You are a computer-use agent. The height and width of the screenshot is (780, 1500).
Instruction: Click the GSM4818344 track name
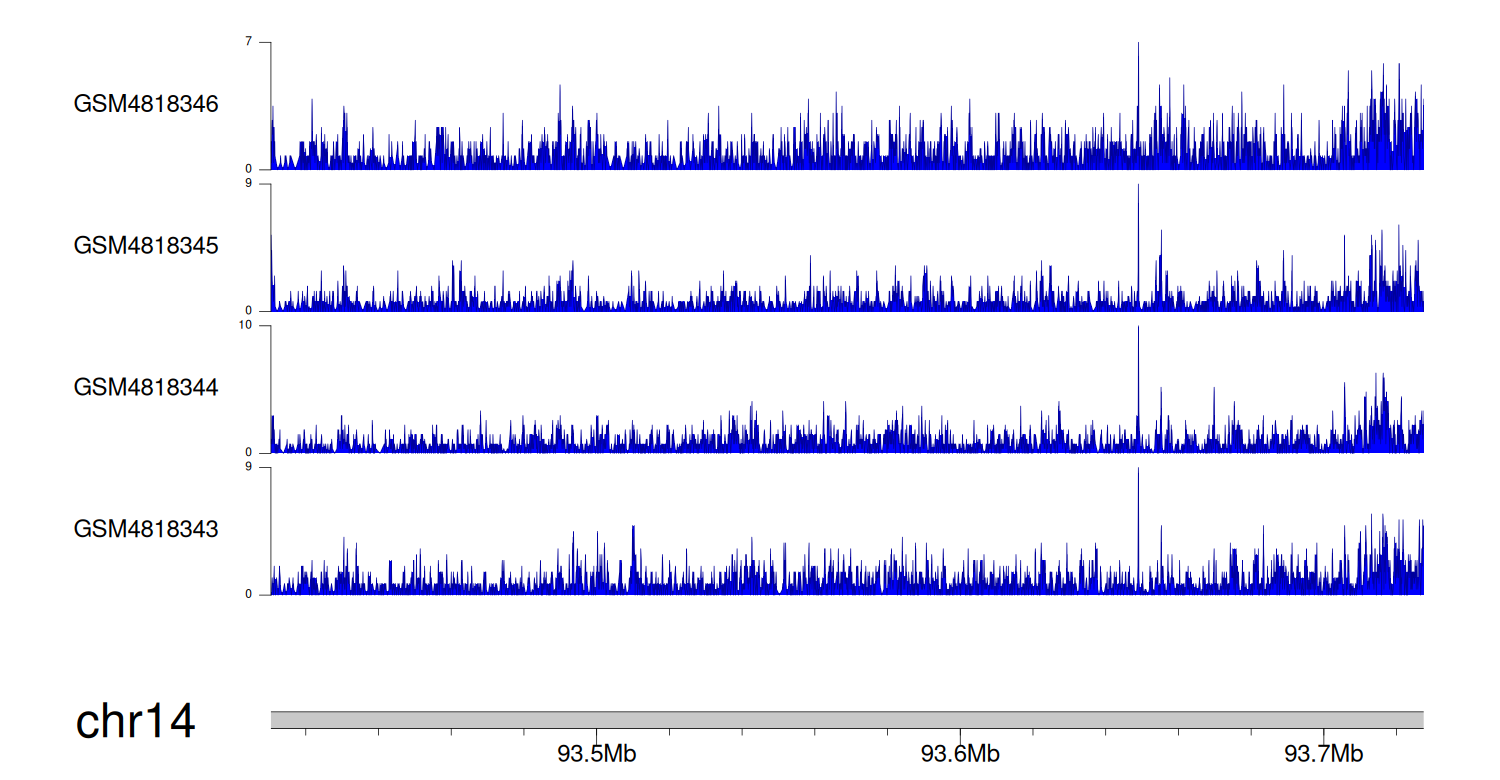pyautogui.click(x=146, y=387)
